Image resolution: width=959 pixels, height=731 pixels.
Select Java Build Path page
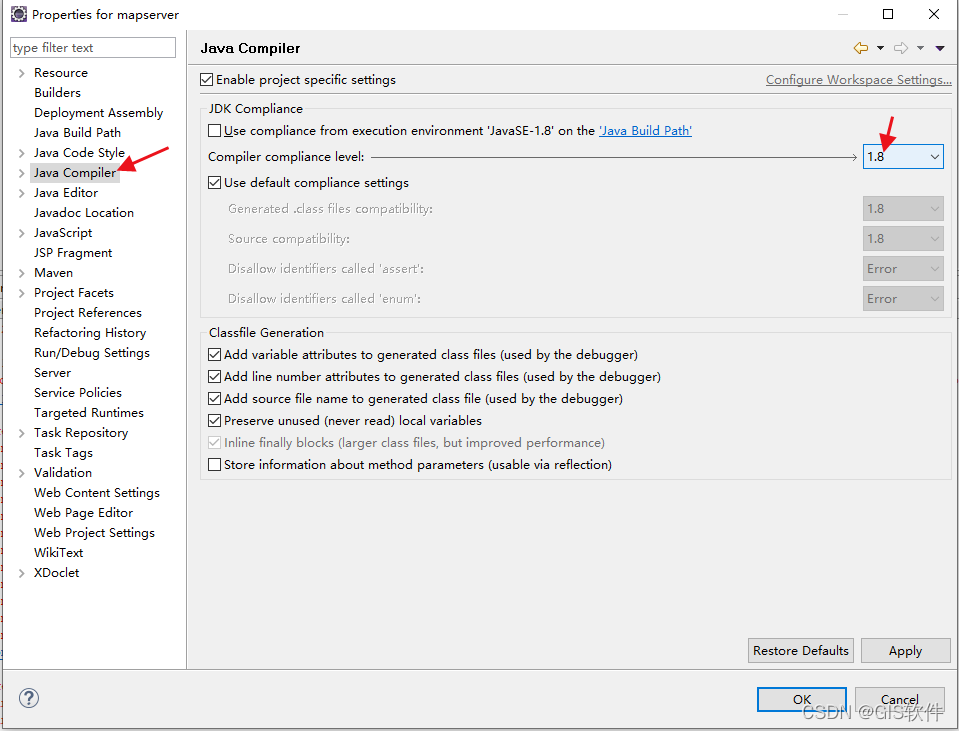[77, 133]
